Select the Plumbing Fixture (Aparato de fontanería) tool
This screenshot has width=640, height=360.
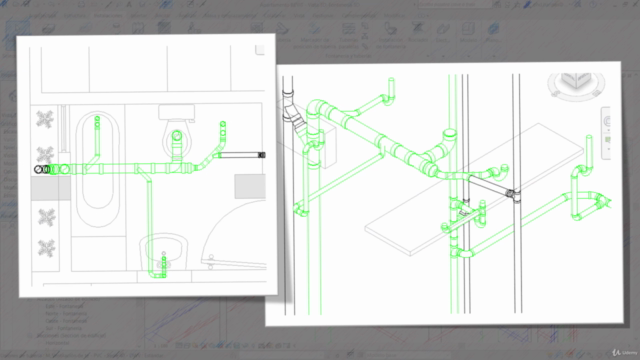[x=391, y=35]
